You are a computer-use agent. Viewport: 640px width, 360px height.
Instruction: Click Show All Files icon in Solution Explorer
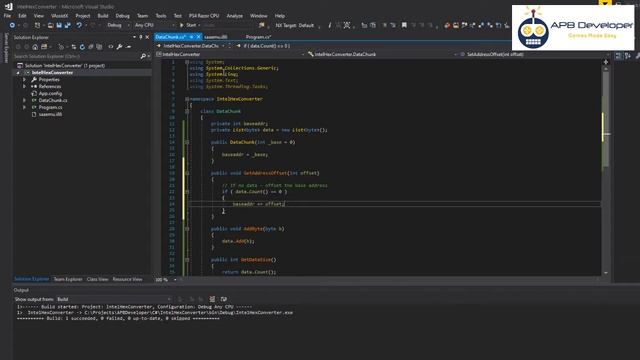(x=99, y=47)
